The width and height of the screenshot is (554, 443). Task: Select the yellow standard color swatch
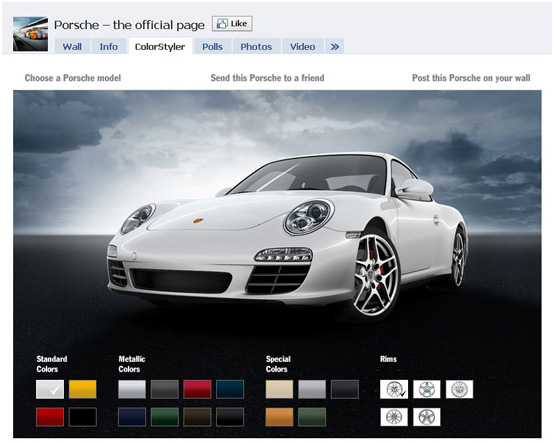(x=83, y=389)
